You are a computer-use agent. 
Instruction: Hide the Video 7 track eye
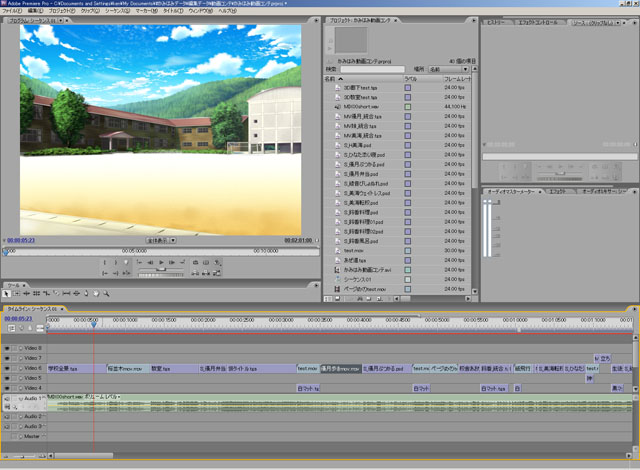point(7,358)
